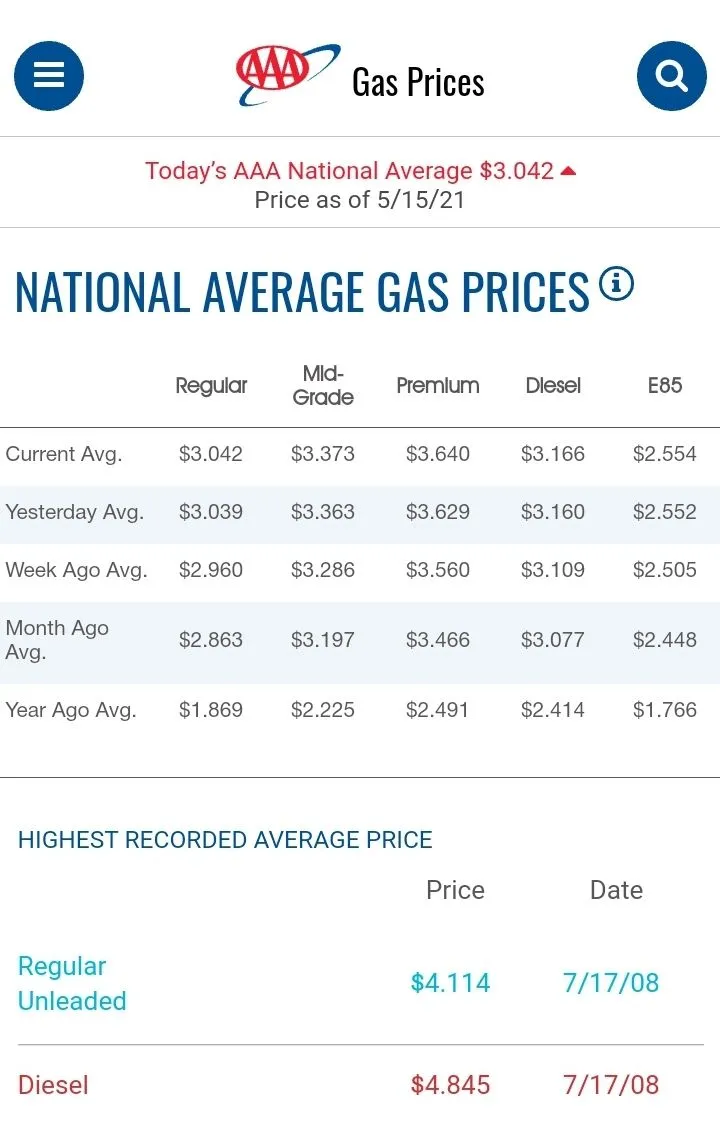
Task: Click the Week Ago Avg. row label
Action: (76, 570)
